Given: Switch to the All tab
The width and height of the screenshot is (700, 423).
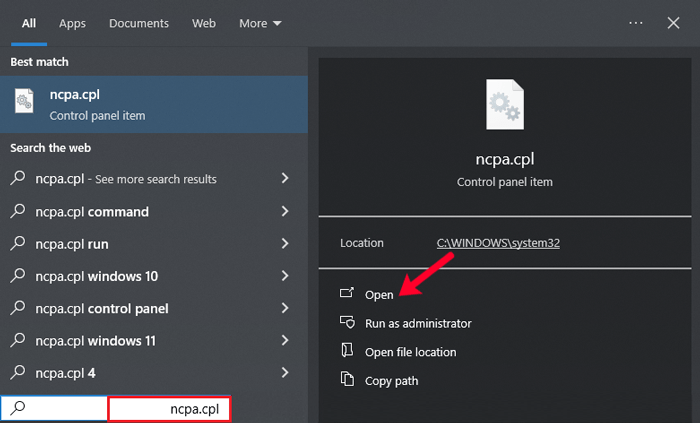Looking at the screenshot, I should pyautogui.click(x=29, y=23).
